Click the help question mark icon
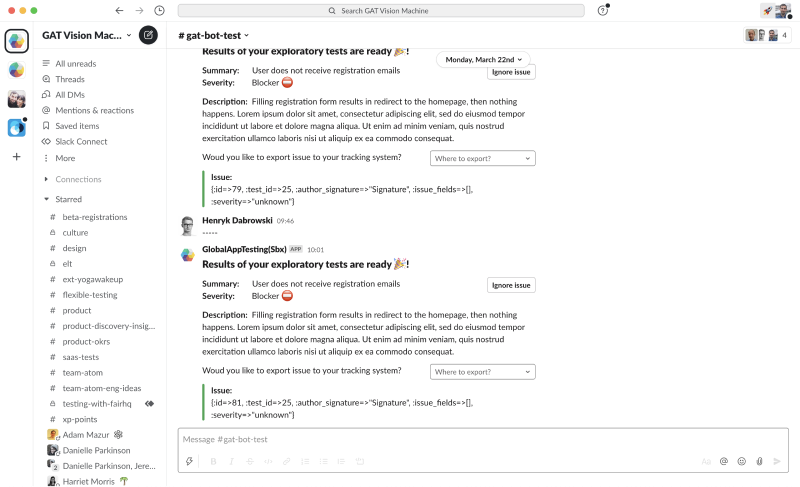Image resolution: width=800 pixels, height=487 pixels. pos(603,11)
